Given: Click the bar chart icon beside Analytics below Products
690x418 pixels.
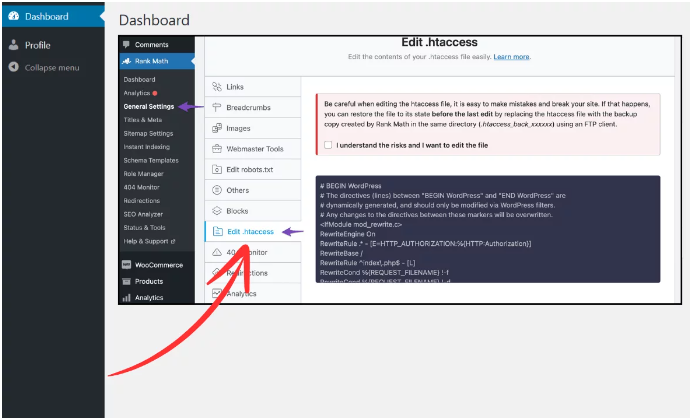Looking at the screenshot, I should (x=127, y=298).
